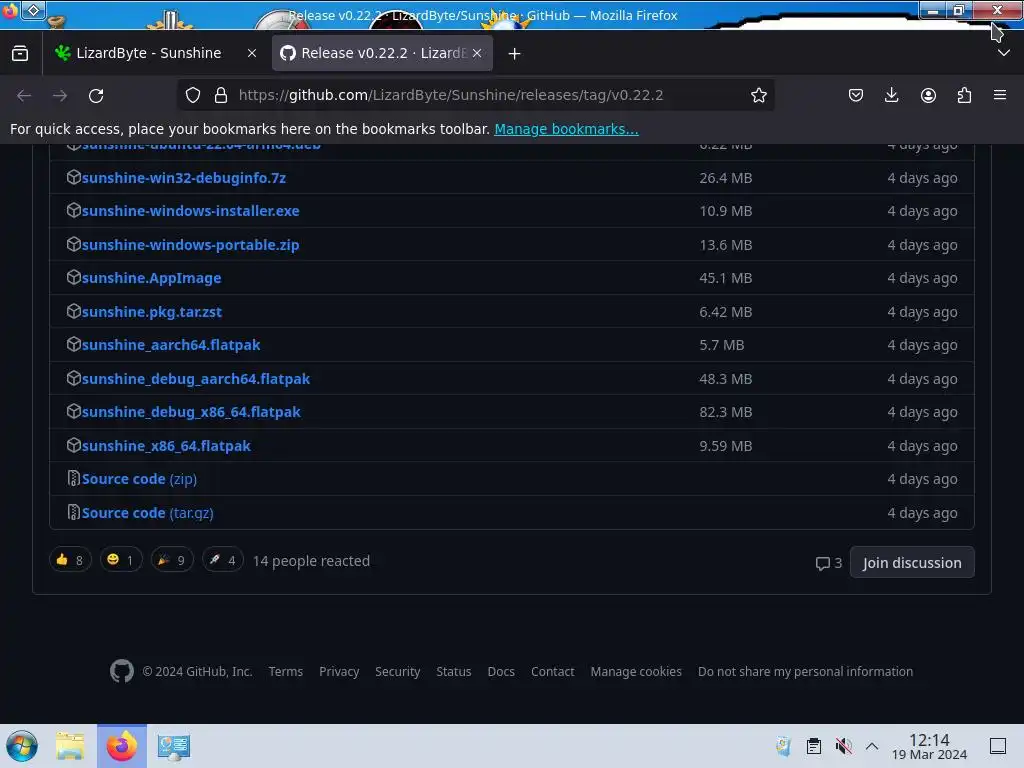Reload the current page
Image resolution: width=1024 pixels, height=768 pixels.
(96, 95)
